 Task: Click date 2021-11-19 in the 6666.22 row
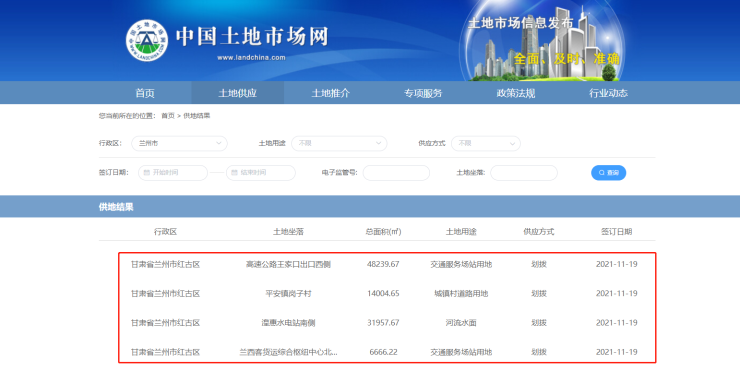[616, 352]
